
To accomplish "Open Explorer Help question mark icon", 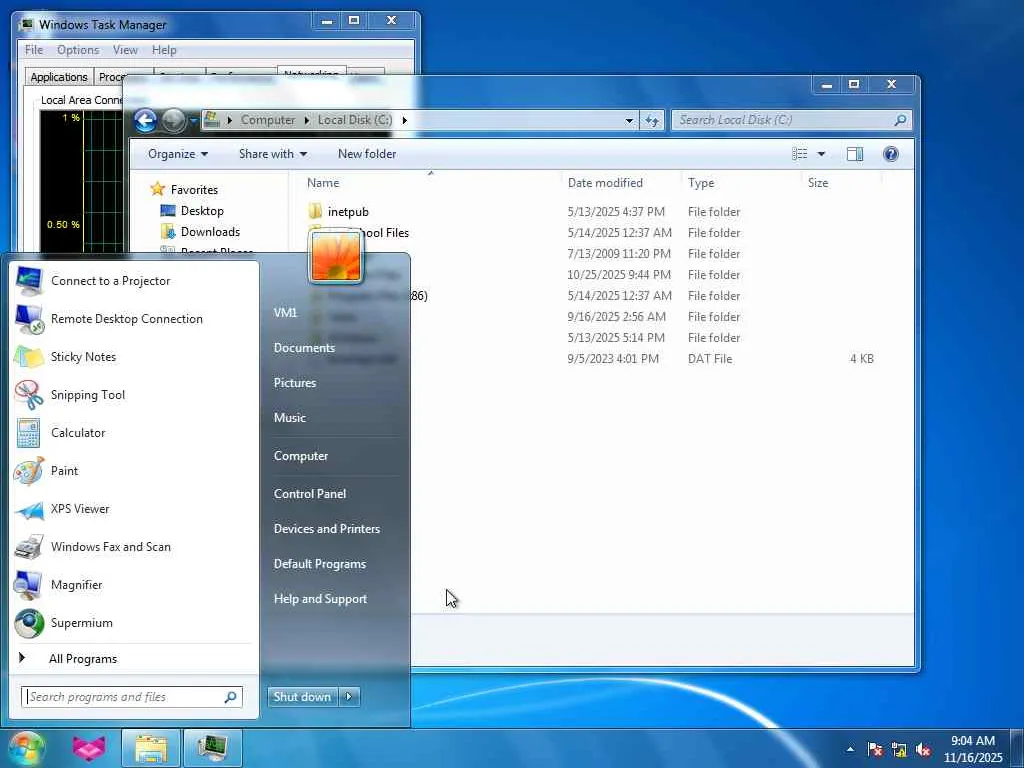I will coord(890,154).
